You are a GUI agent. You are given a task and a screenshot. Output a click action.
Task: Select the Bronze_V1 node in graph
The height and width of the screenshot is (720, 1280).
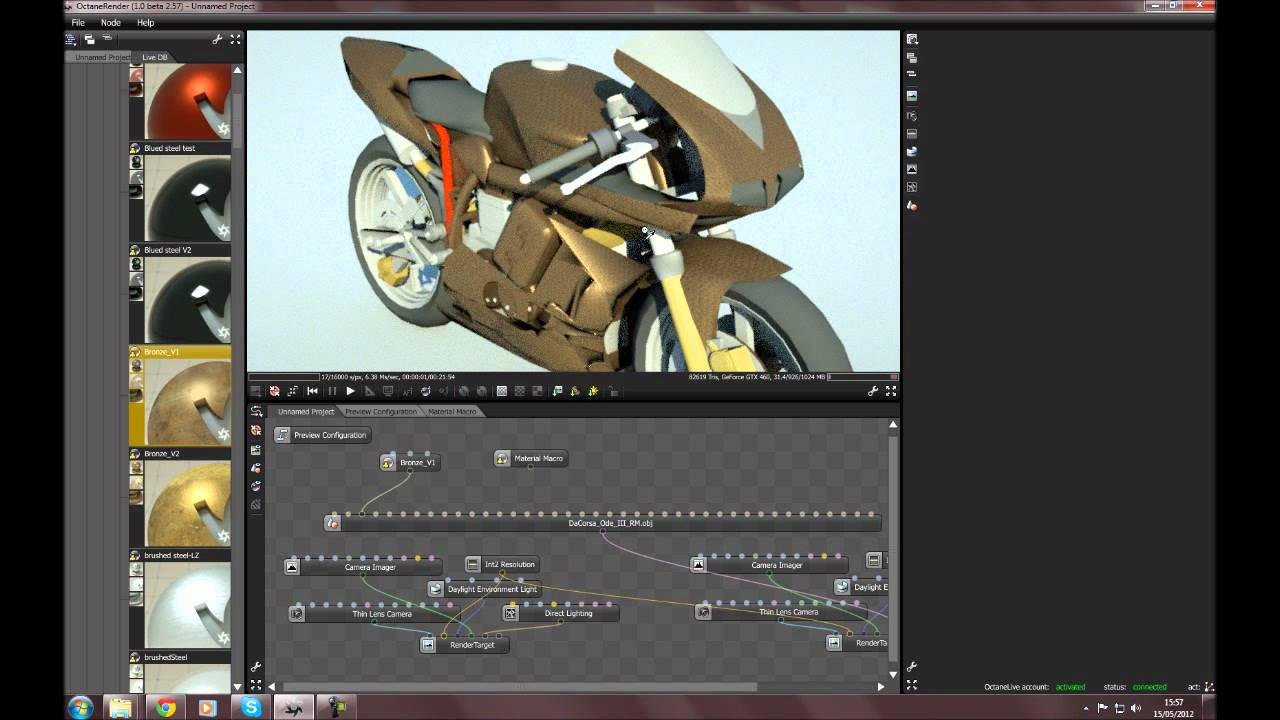(410, 462)
